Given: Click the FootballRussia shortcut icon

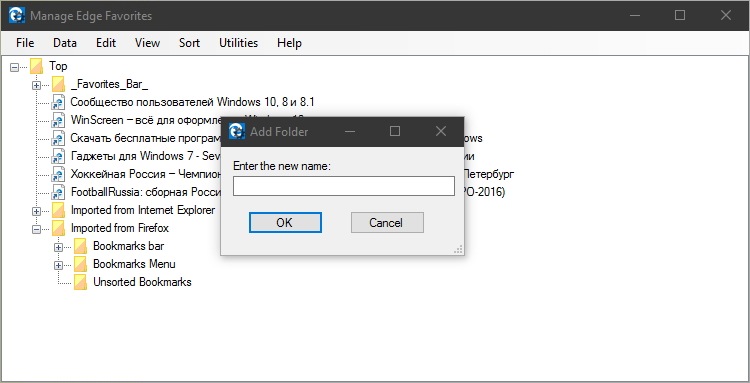Looking at the screenshot, I should (x=58, y=192).
